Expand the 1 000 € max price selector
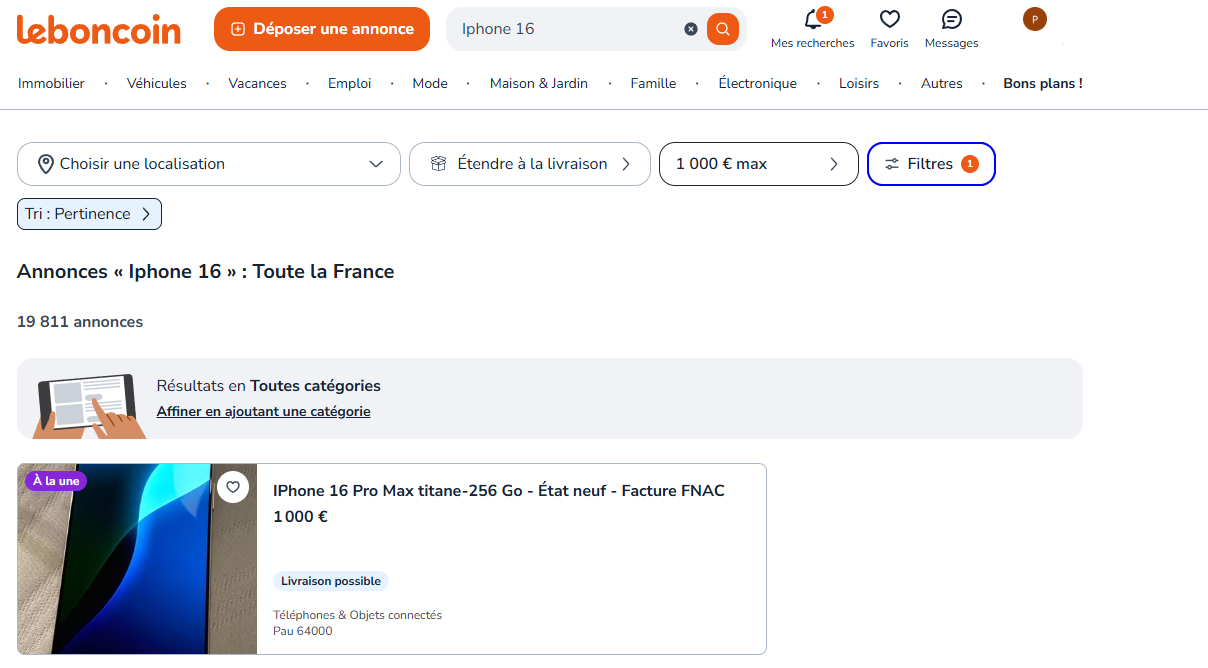This screenshot has height=668, width=1208. [757, 163]
